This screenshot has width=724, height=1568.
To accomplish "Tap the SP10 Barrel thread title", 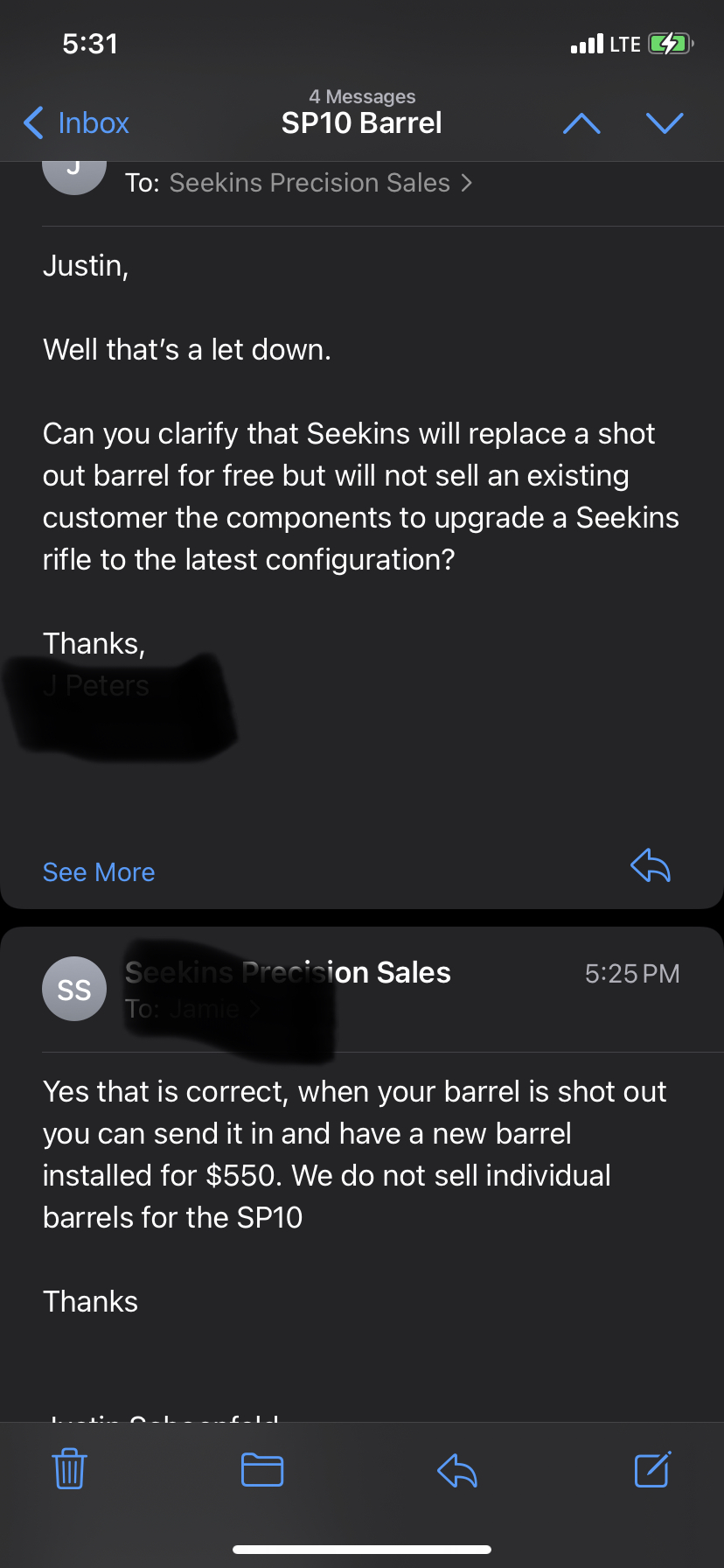I will (362, 123).
